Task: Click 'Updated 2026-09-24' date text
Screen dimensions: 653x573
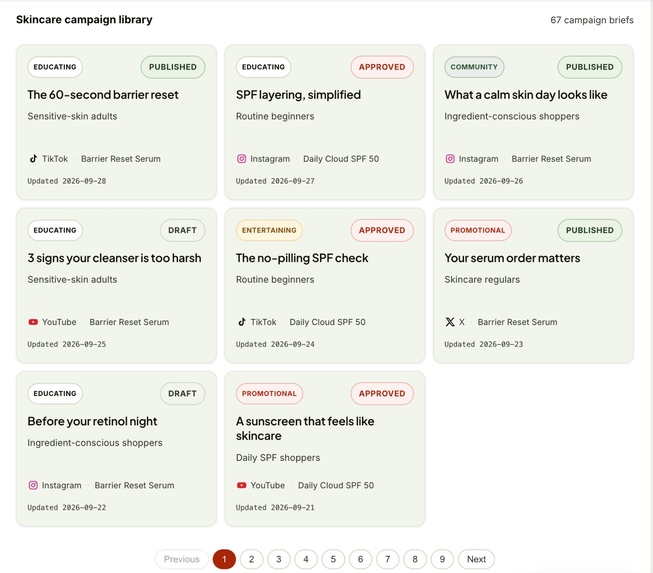Action: [275, 344]
